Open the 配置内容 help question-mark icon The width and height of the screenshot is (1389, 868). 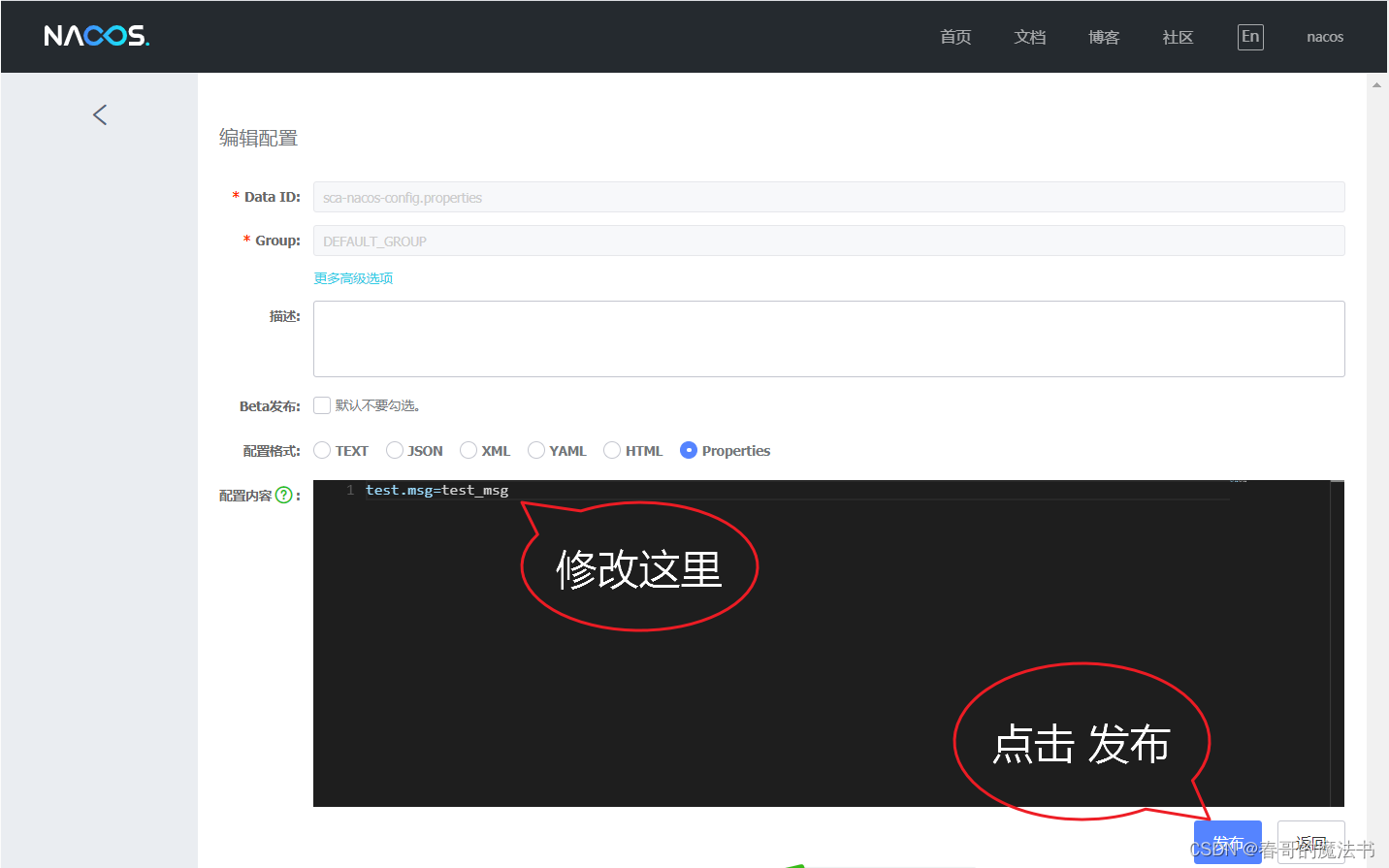click(x=282, y=495)
